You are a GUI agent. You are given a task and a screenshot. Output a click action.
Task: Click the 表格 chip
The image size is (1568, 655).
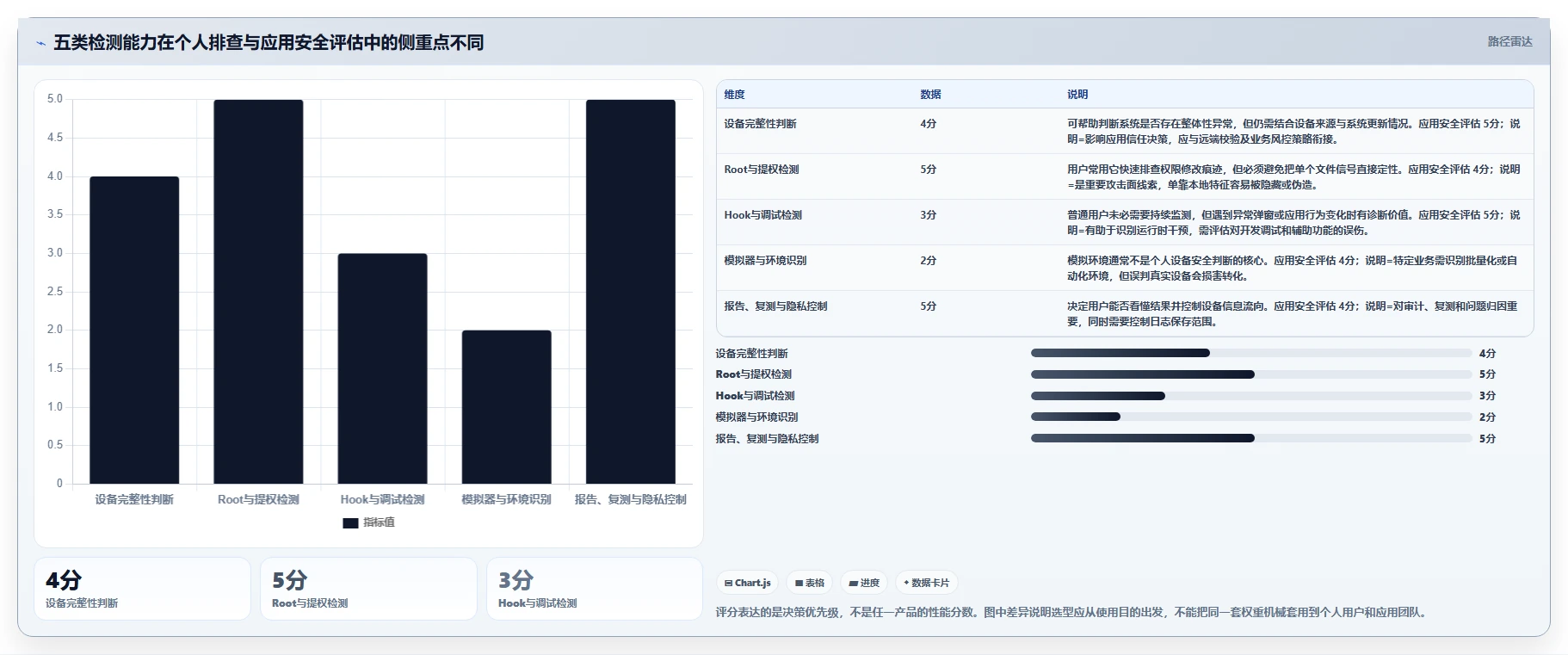coord(810,583)
